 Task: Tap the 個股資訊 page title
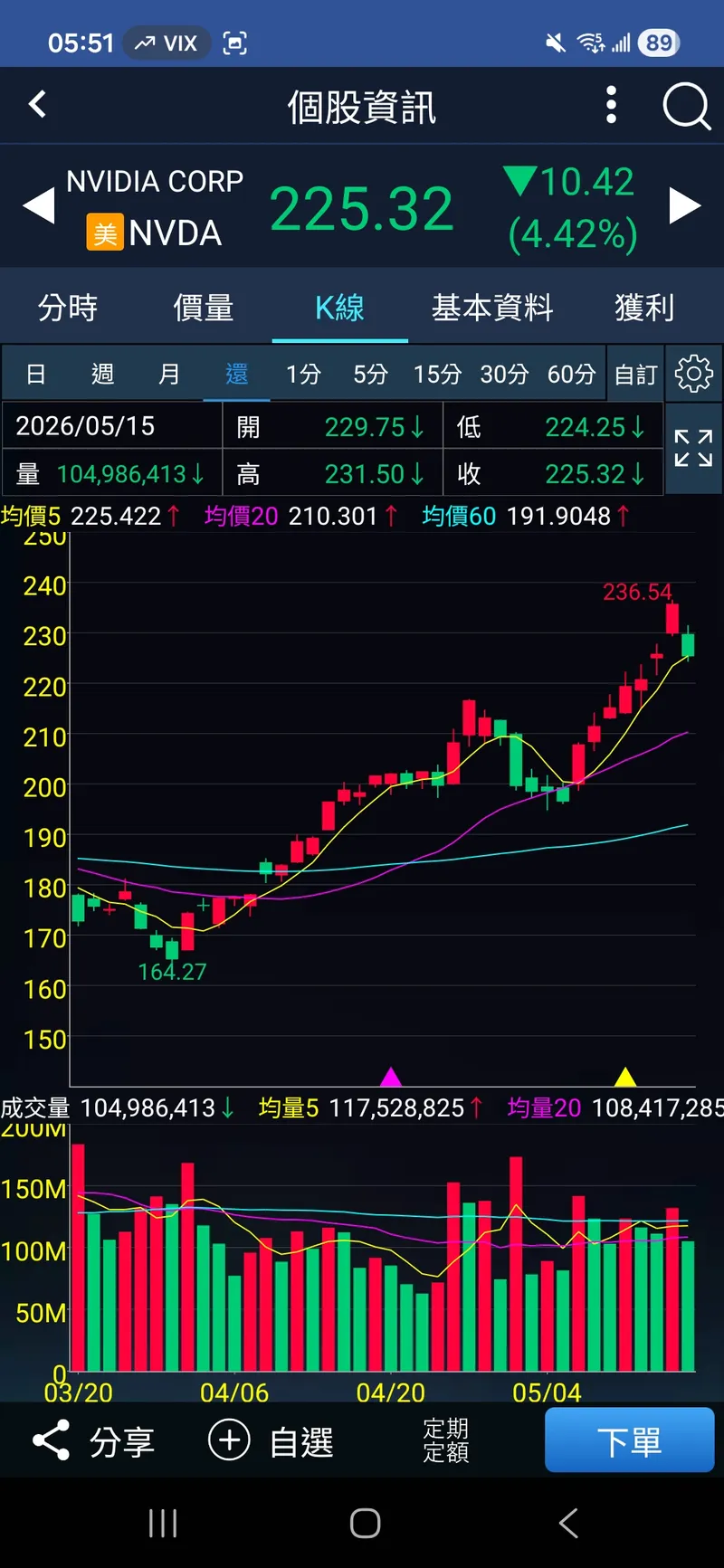362,107
